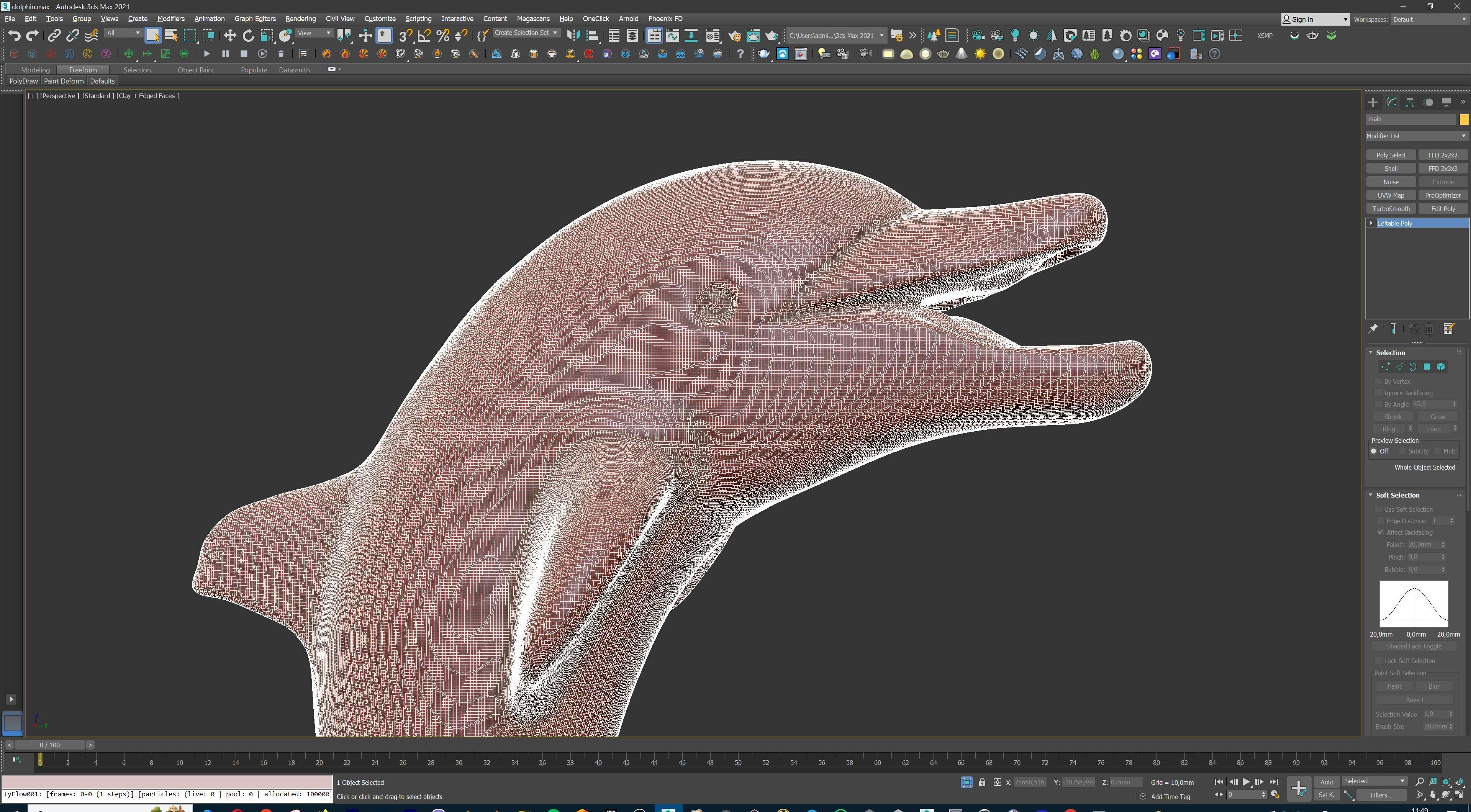1471x812 pixels.
Task: Choose the Select Object tool
Action: 152,35
